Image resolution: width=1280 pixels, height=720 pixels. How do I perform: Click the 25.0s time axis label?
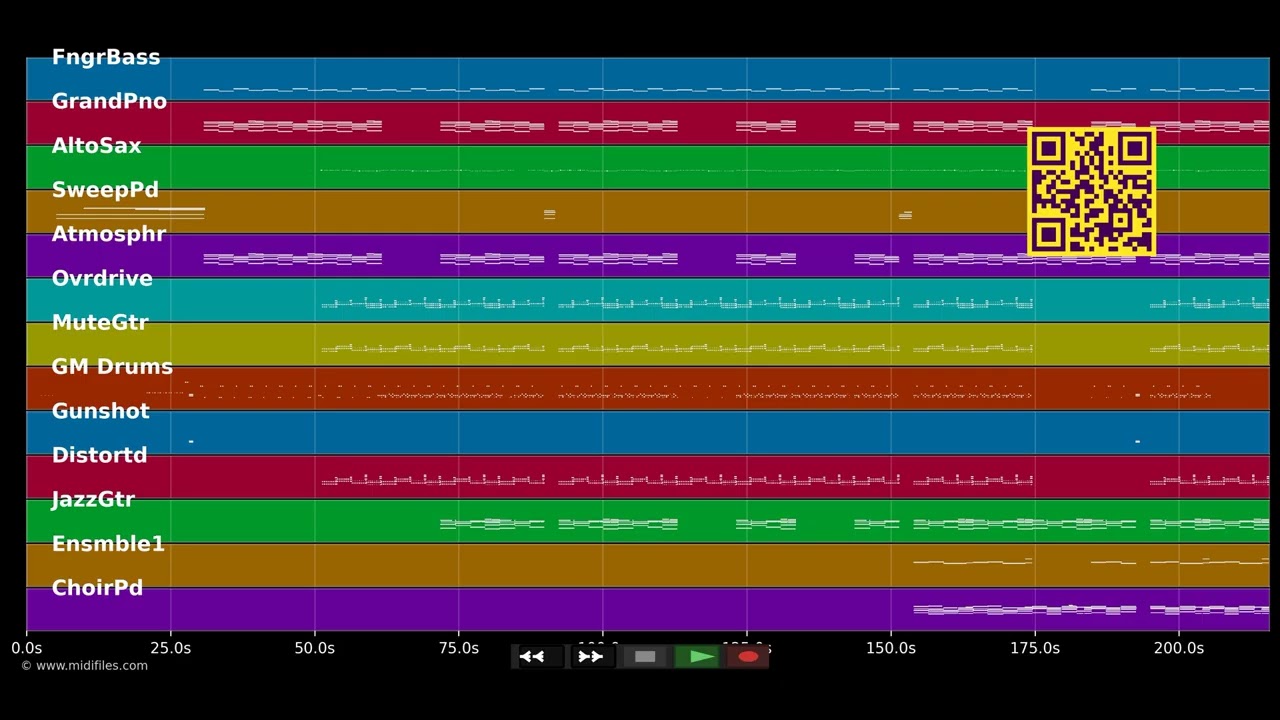171,648
